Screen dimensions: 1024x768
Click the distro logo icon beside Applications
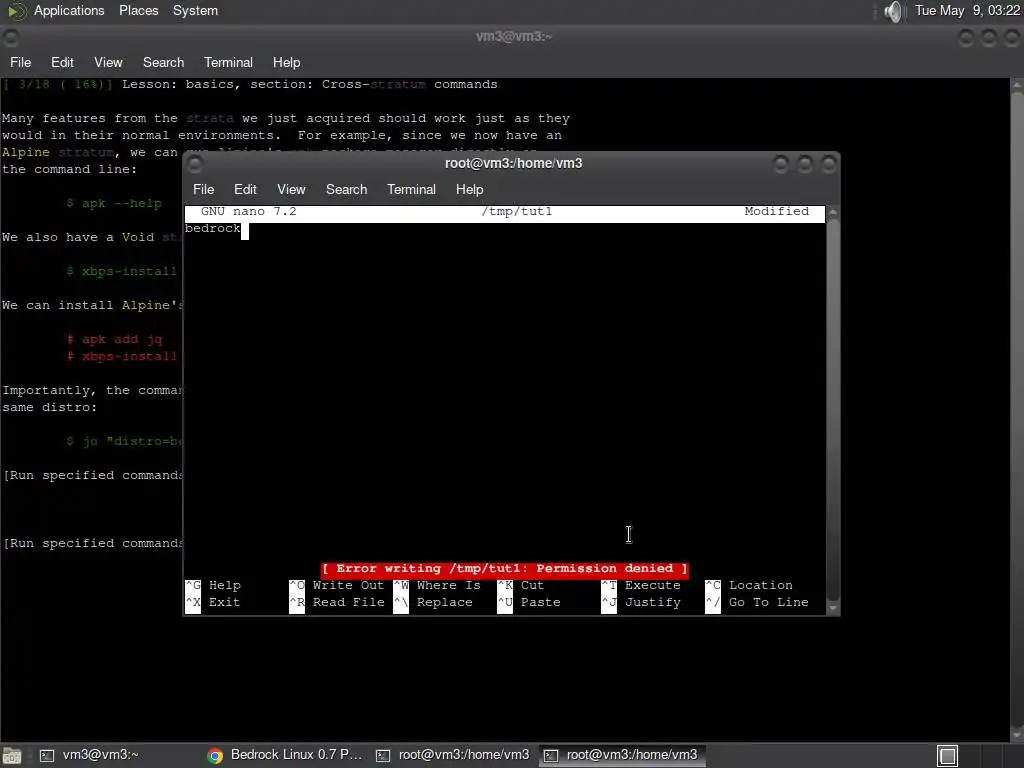16,10
